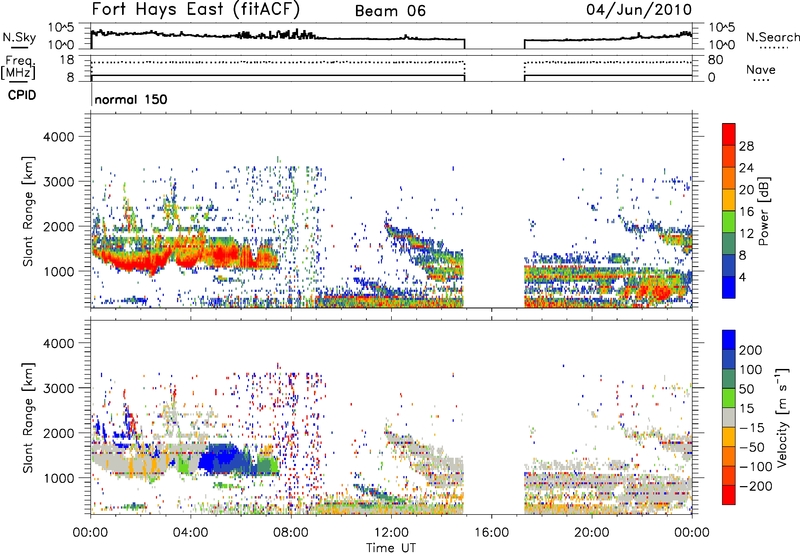This screenshot has height=554, width=800.
Task: Click the 'Velocity [m s-1]' colorbar label
Action: pyautogui.click(x=782, y=417)
